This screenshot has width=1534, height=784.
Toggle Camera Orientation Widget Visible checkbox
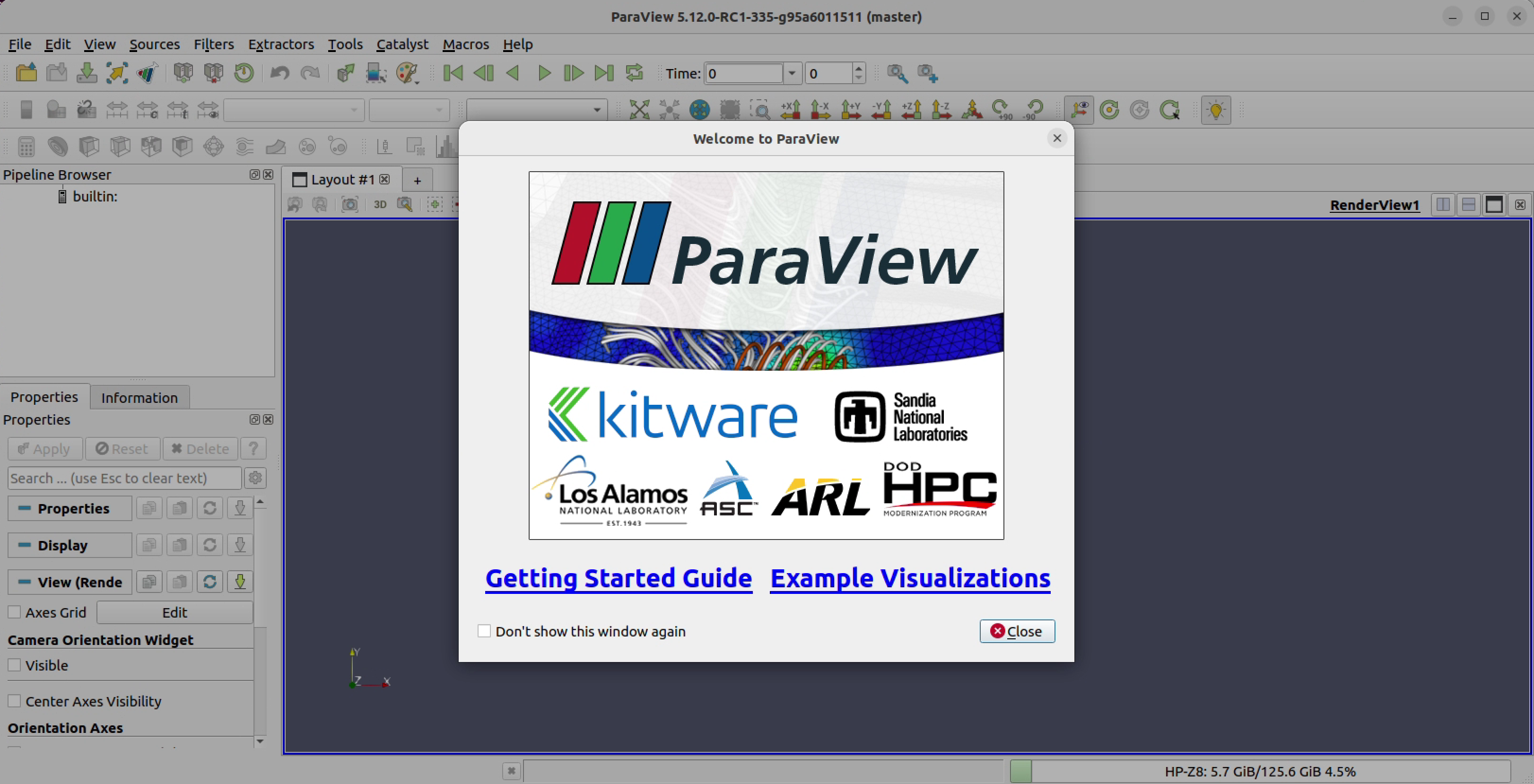(14, 665)
